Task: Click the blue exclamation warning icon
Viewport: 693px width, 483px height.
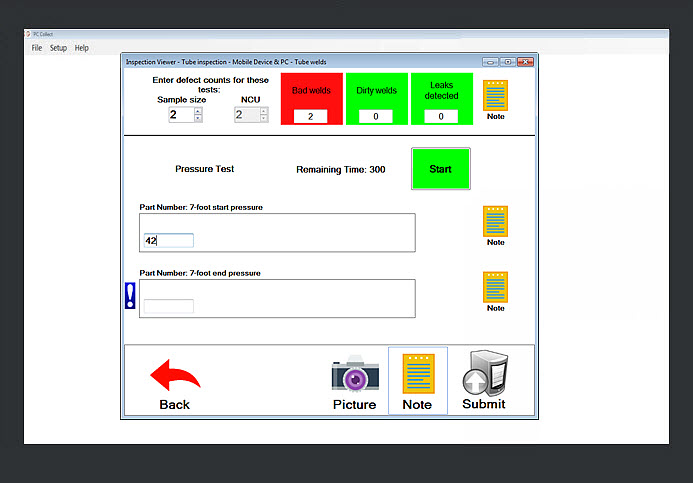Action: pyautogui.click(x=130, y=296)
